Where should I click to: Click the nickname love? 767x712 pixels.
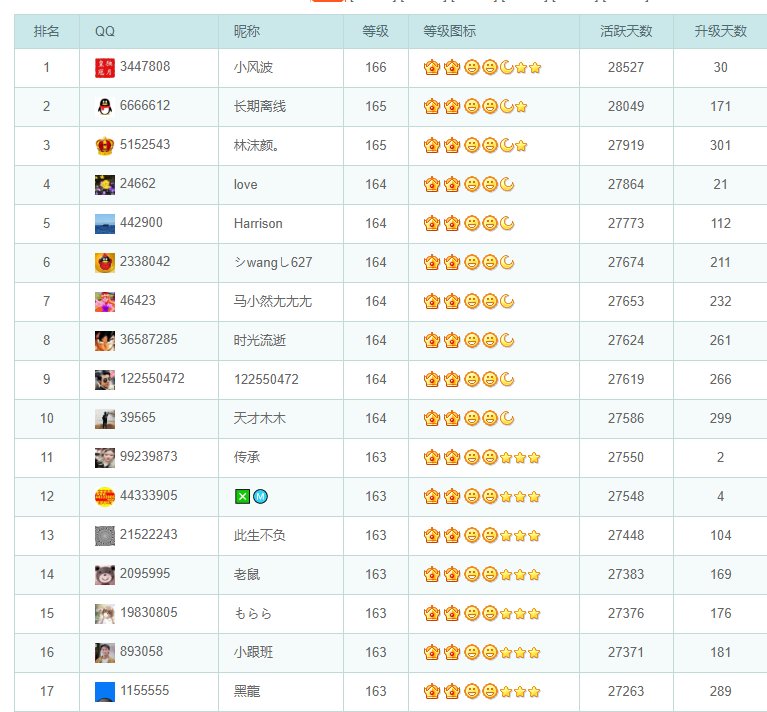246,184
